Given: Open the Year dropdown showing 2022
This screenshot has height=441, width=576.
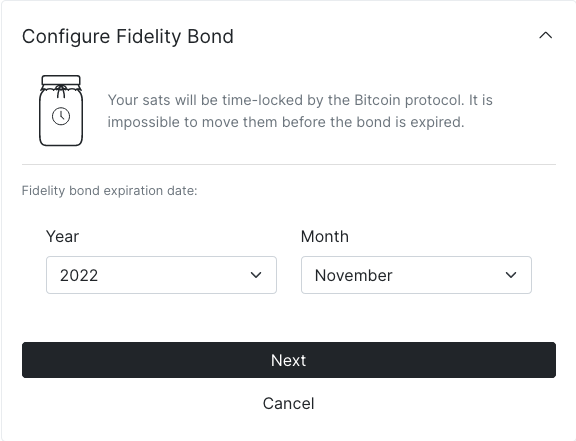Looking at the screenshot, I should click(x=161, y=275).
